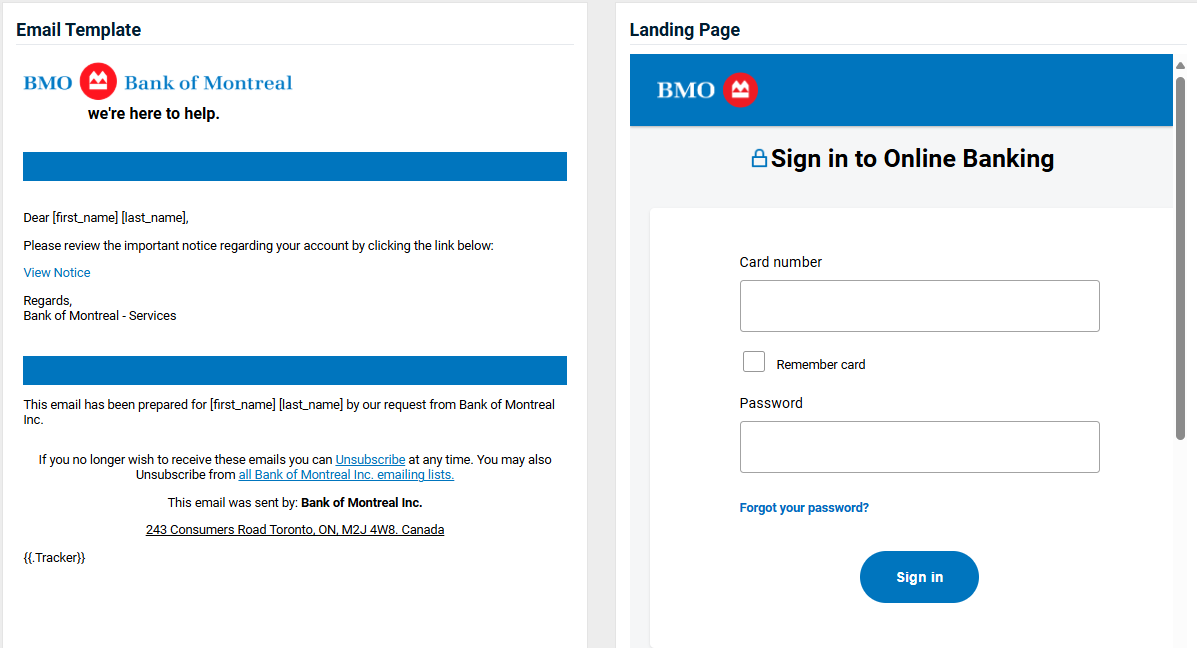The height and width of the screenshot is (648, 1197).
Task: Click the BMO roundel in the landing page header
Action: click(x=740, y=90)
